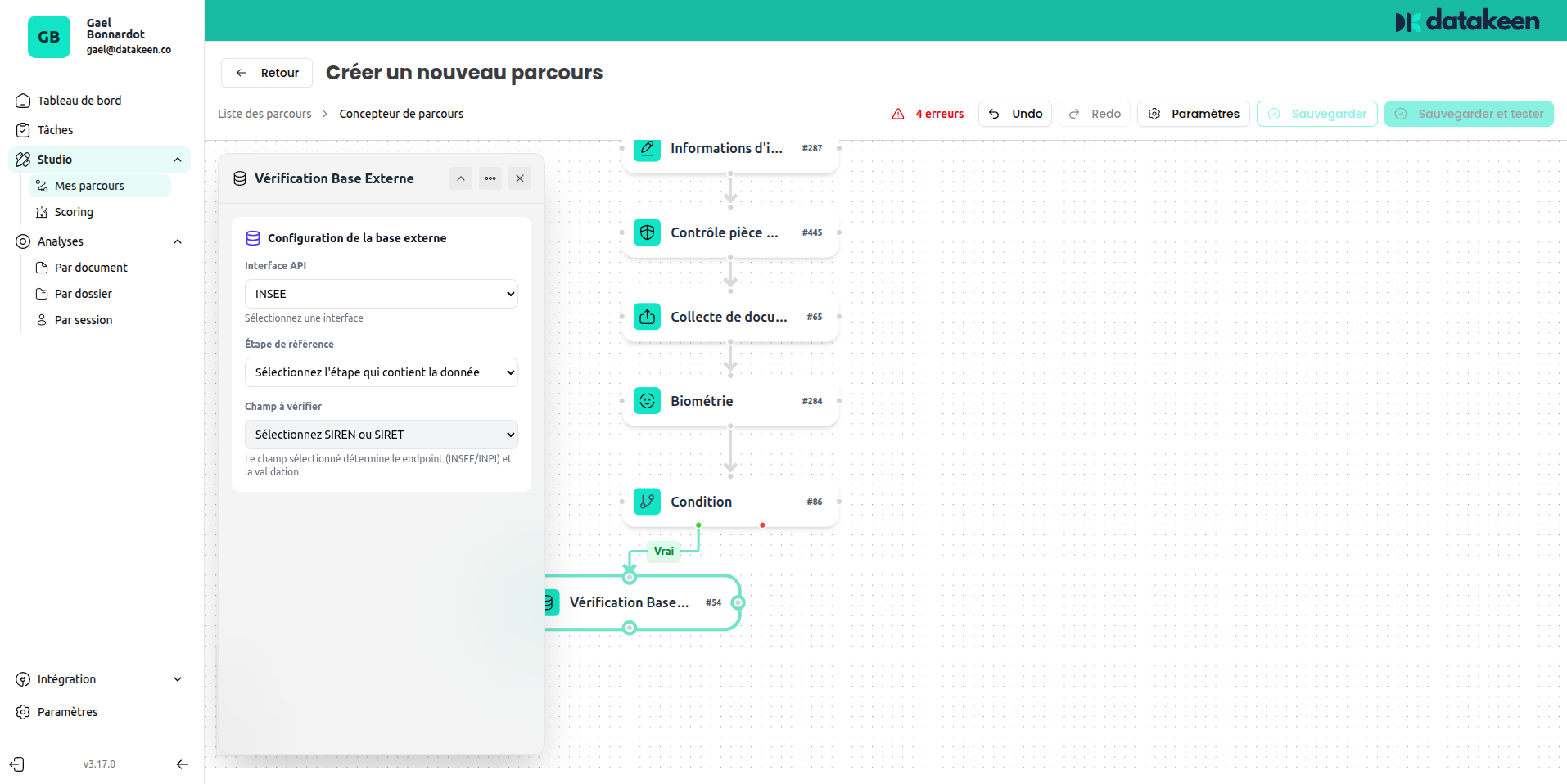1567x784 pixels.
Task: Click the Vrai branch label
Action: pos(663,551)
